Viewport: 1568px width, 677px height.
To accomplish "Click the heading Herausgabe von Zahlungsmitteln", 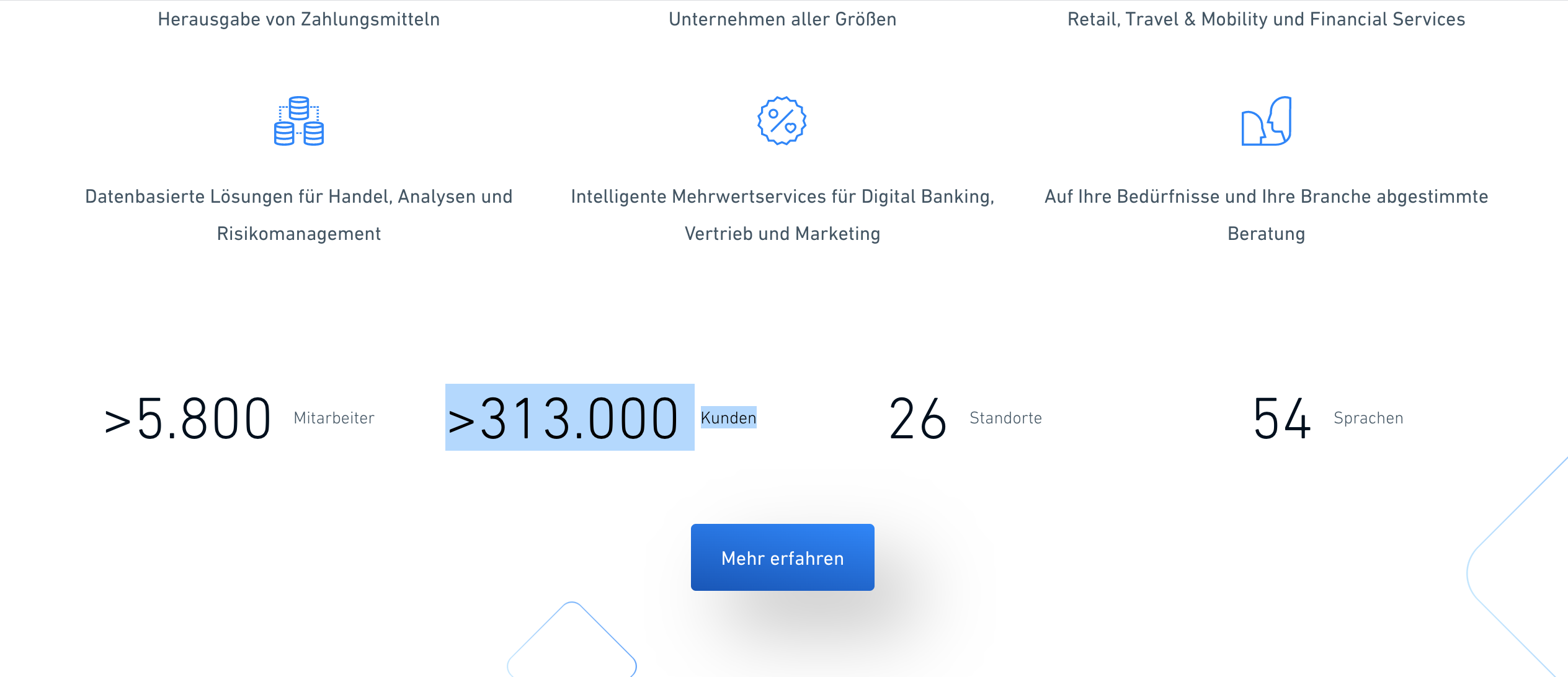I will coord(298,19).
